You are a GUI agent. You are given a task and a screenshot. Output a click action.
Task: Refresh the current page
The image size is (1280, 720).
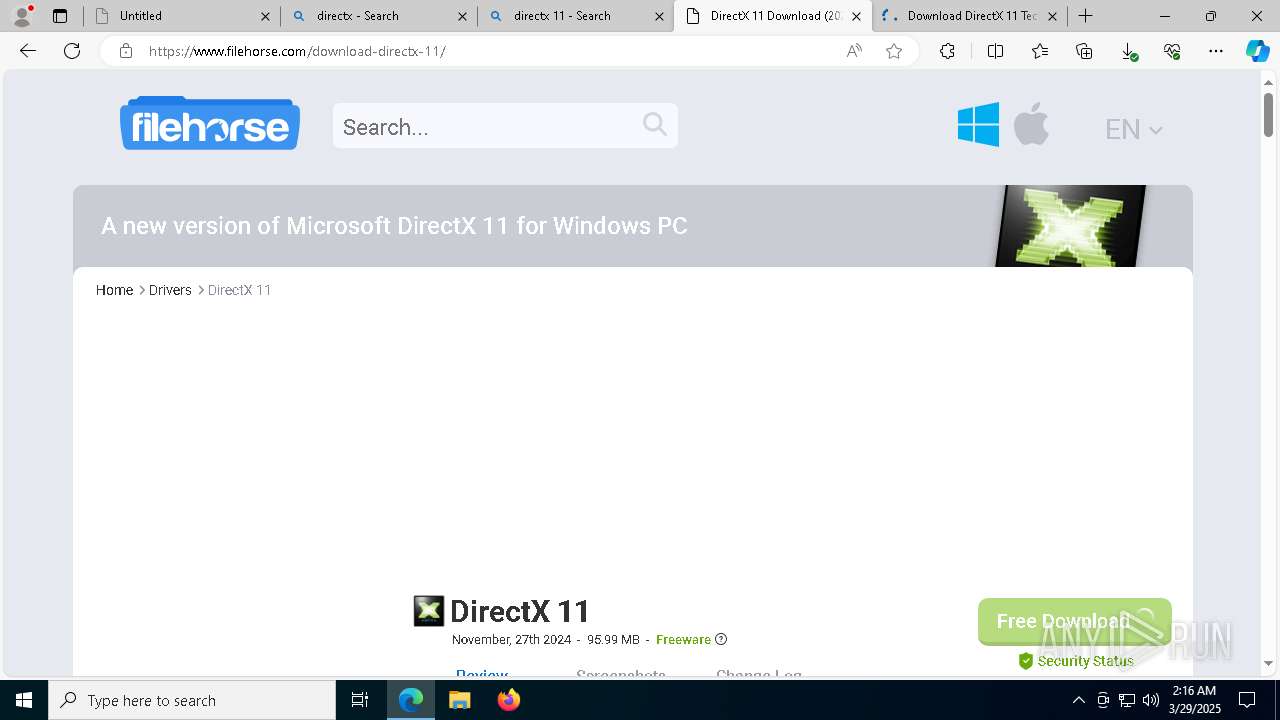coord(72,51)
